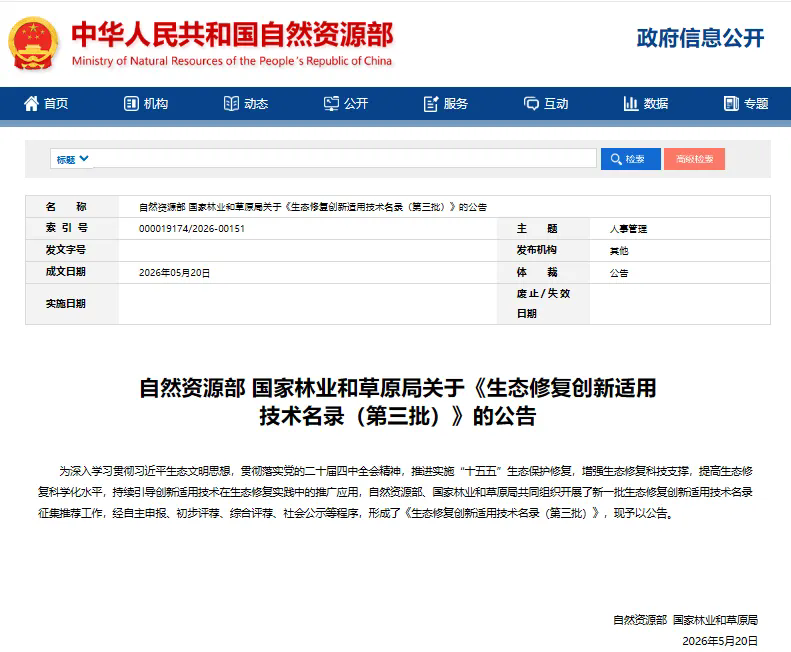Screen dimensions: 791x652
Task: Click the 数据 bar chart icon
Action: coord(631,103)
